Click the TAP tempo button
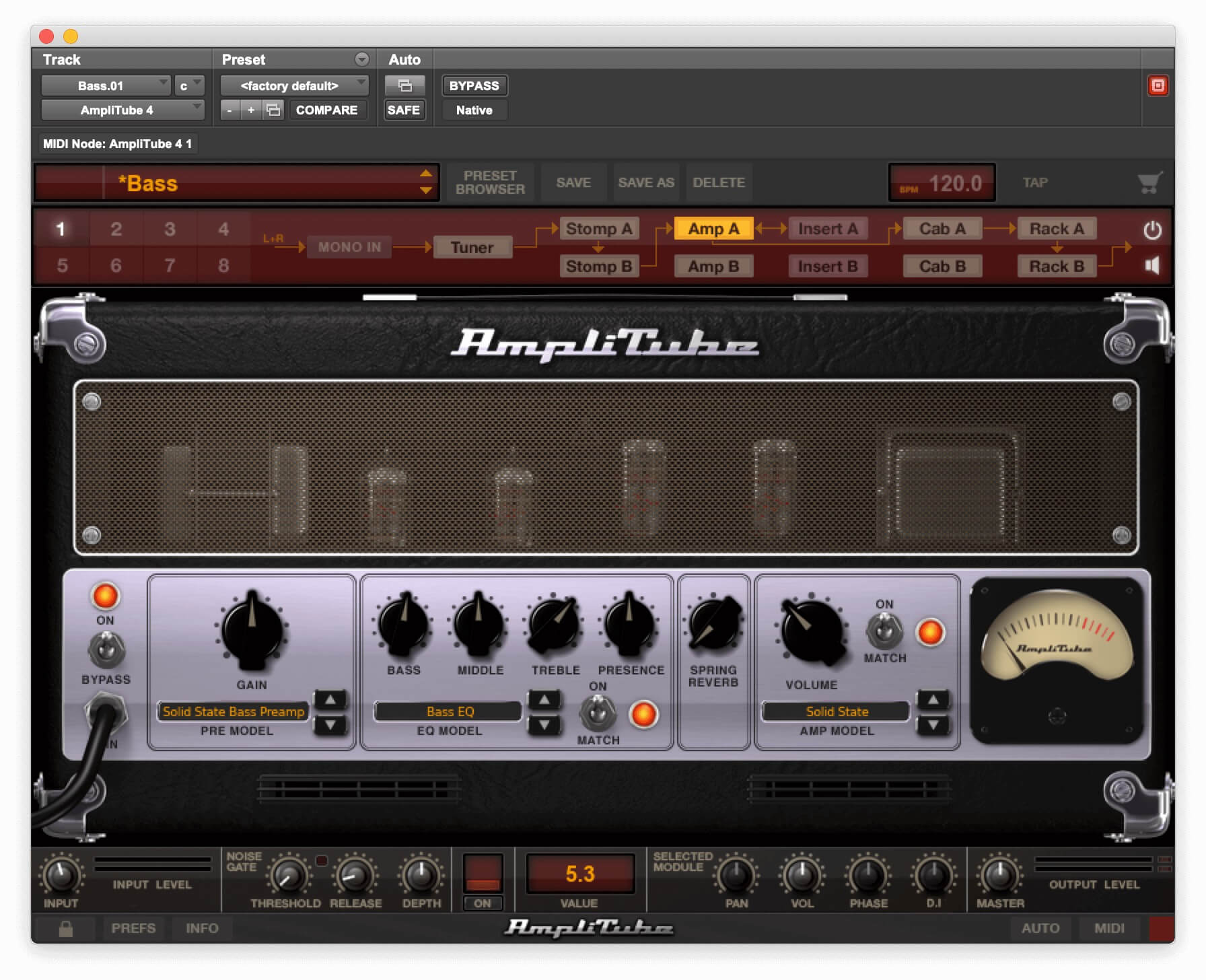This screenshot has height=980, width=1206. (1035, 182)
